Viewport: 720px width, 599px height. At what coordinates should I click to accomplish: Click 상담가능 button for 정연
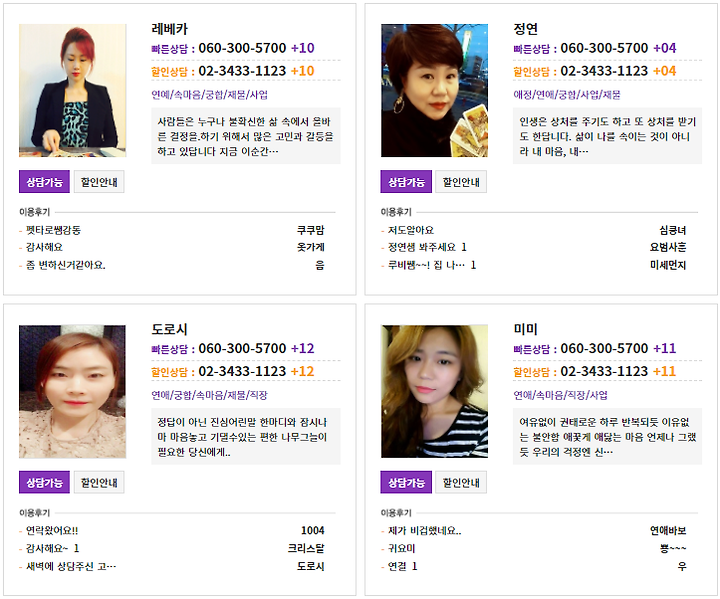406,181
